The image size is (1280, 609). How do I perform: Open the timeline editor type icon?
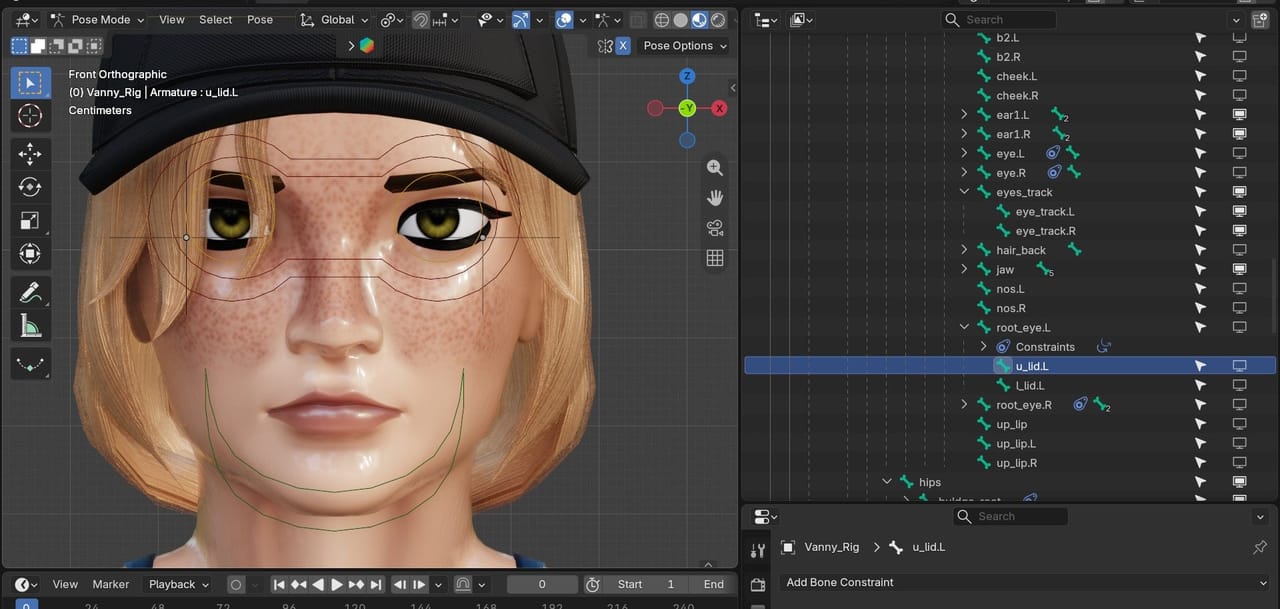pos(26,584)
